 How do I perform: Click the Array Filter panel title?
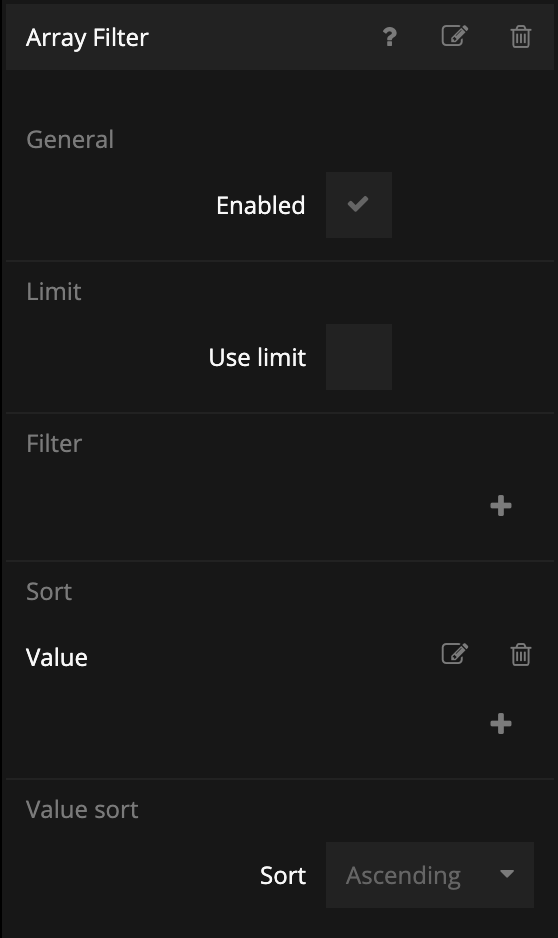coord(87,38)
